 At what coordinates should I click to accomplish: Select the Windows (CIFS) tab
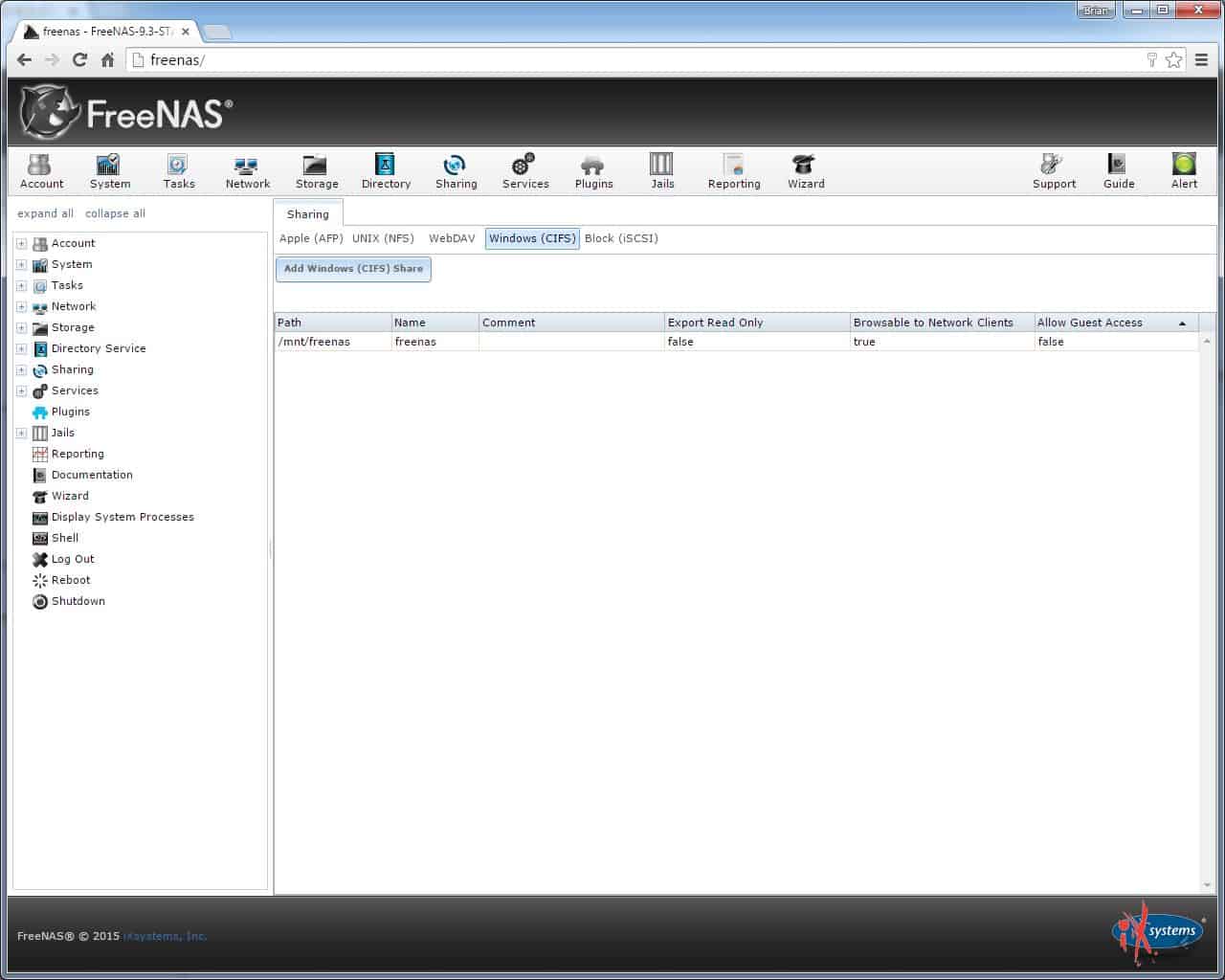point(532,238)
